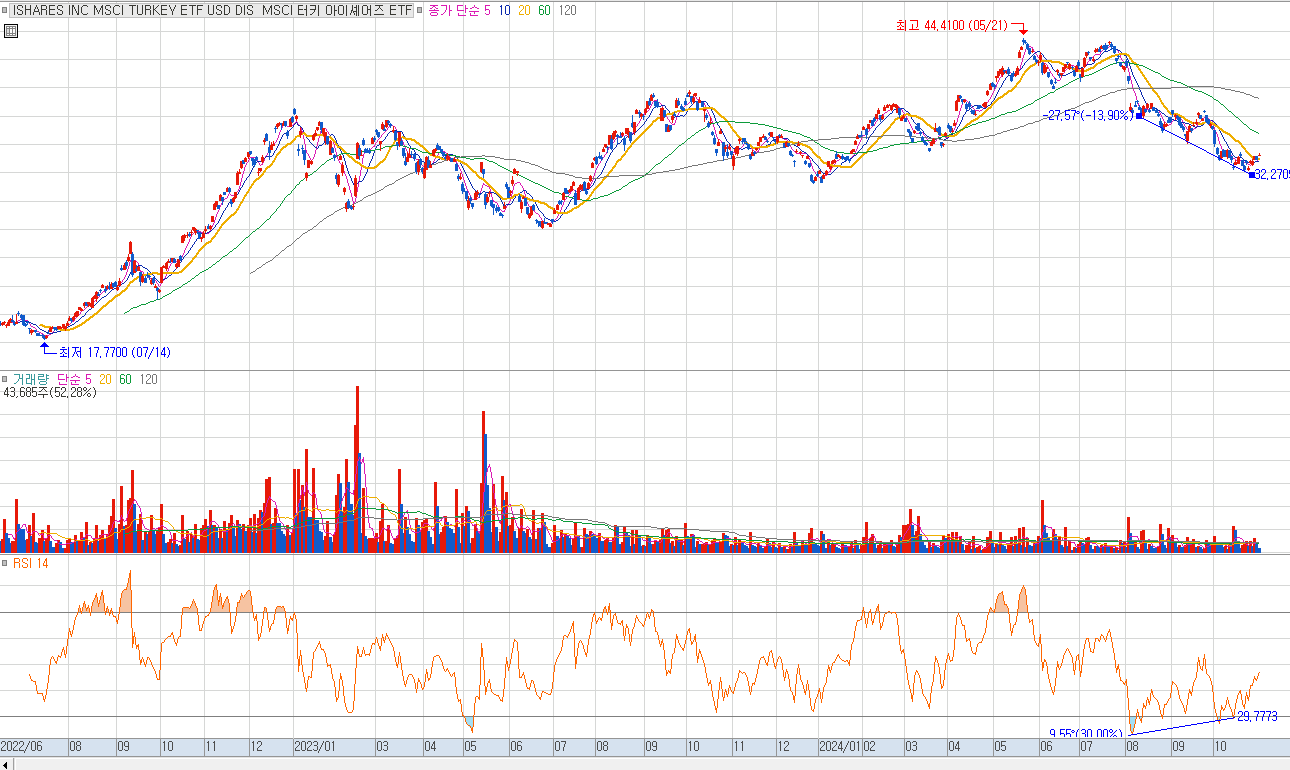
Task: Select the price 120-period moving average label
Action: (567, 10)
